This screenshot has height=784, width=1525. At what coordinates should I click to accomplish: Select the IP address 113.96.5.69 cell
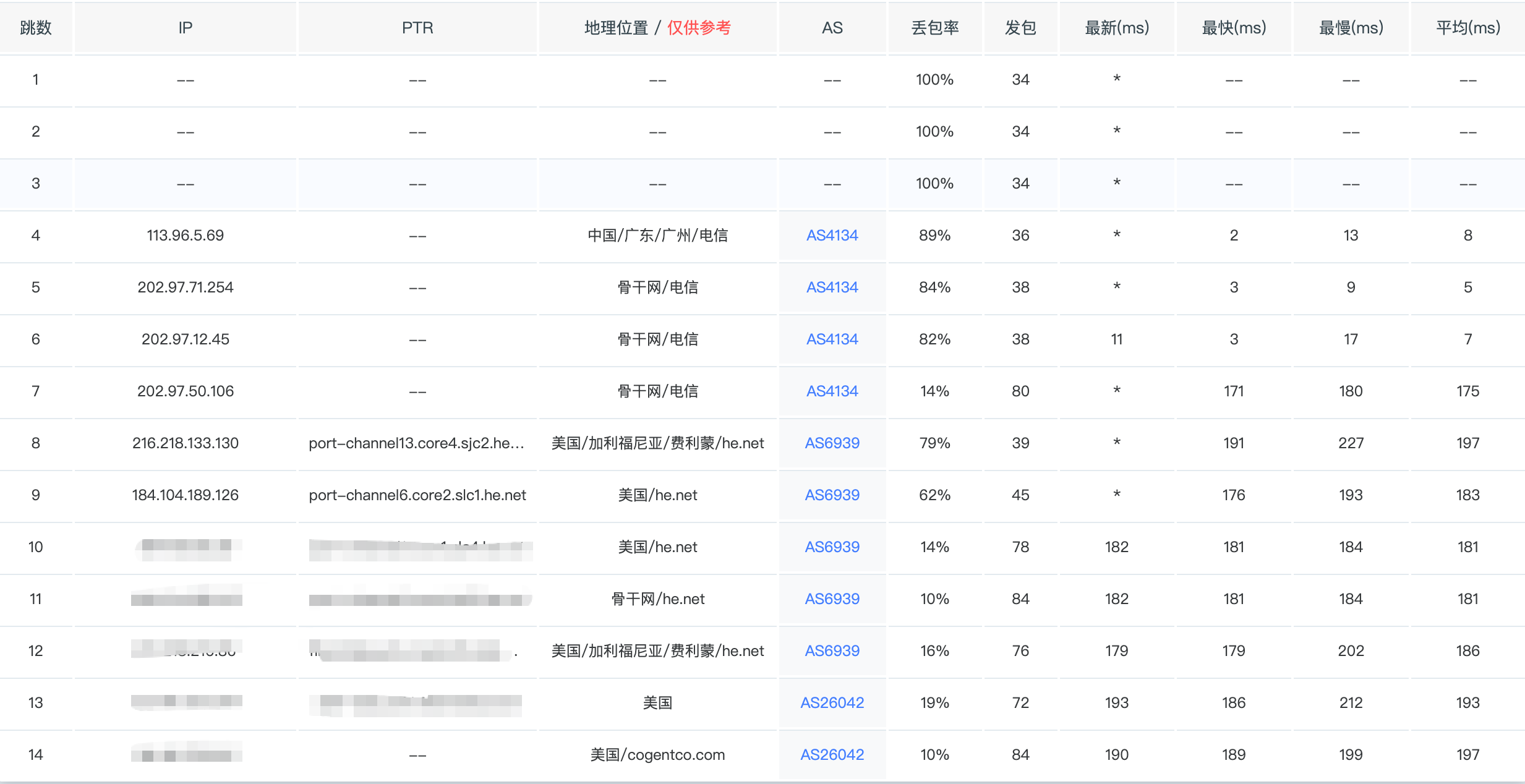point(185,236)
